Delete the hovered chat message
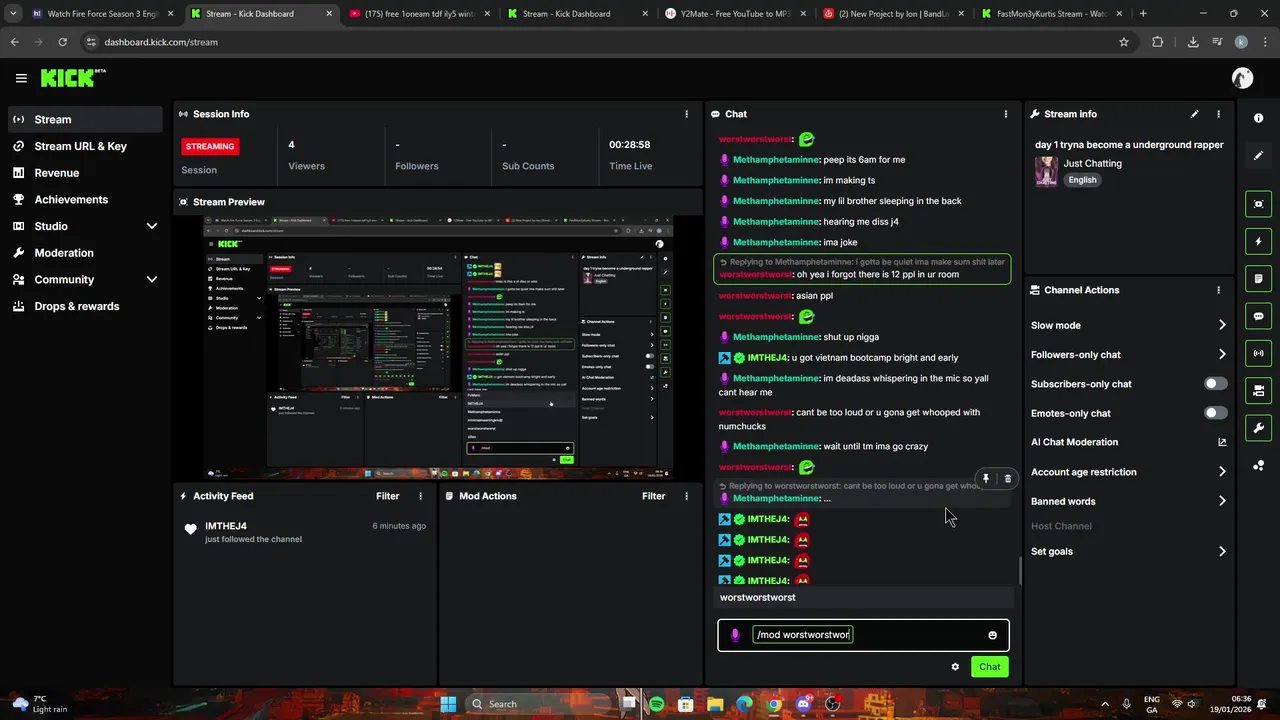 tap(1007, 479)
